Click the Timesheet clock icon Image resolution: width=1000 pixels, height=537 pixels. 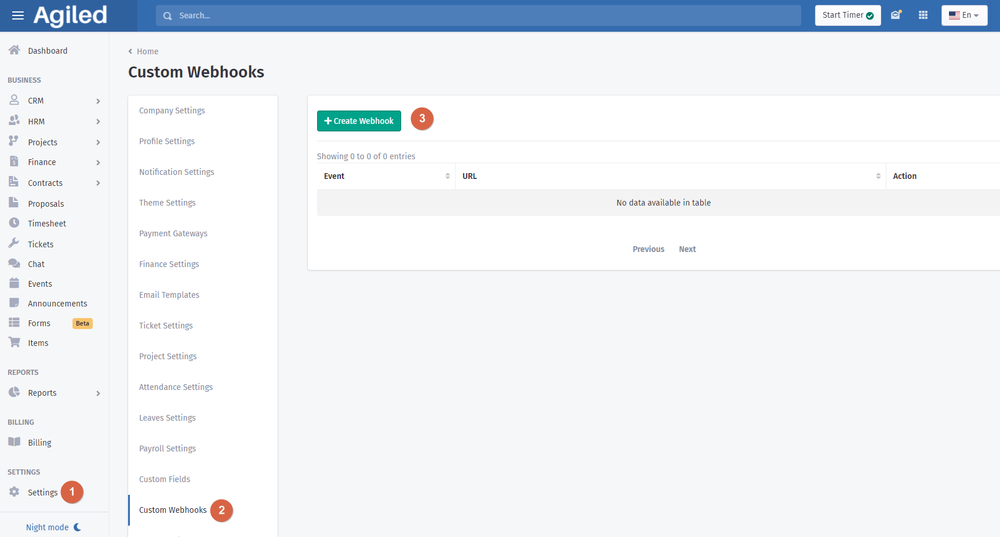14,223
